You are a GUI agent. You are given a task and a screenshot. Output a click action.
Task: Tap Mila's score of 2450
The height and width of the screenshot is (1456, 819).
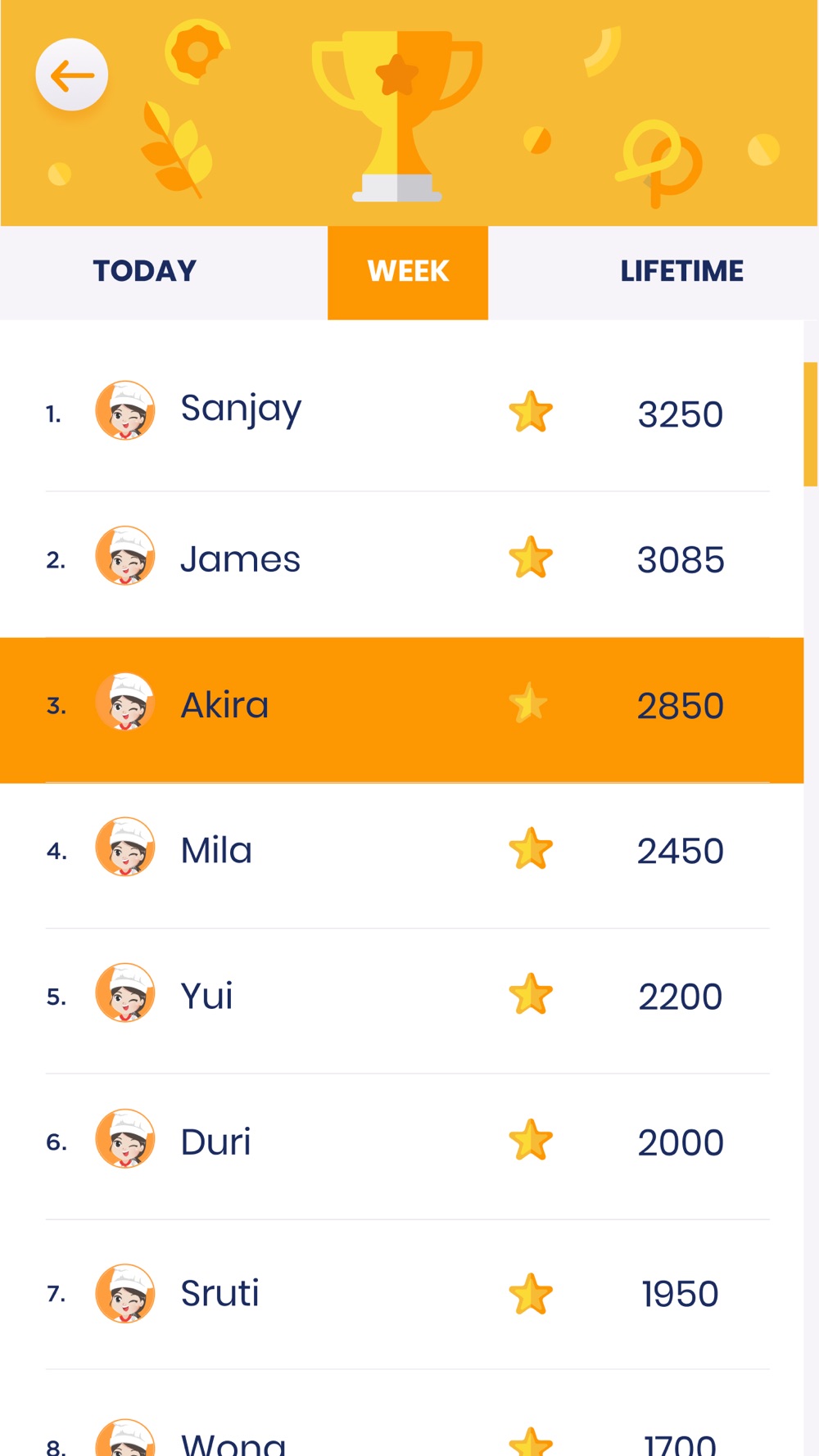[681, 852]
